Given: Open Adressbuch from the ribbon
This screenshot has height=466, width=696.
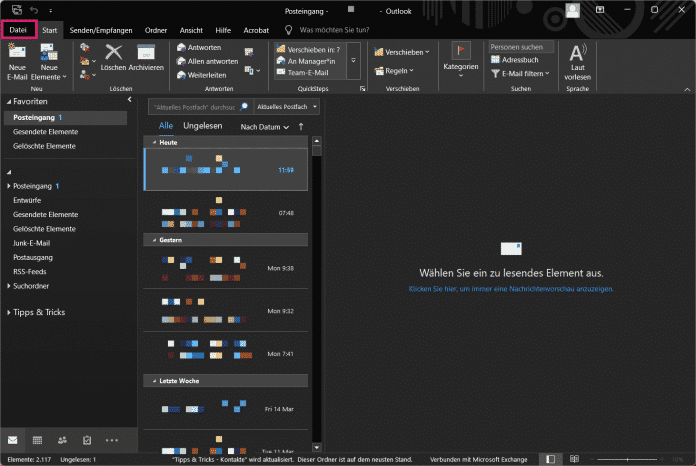Looking at the screenshot, I should [522, 60].
